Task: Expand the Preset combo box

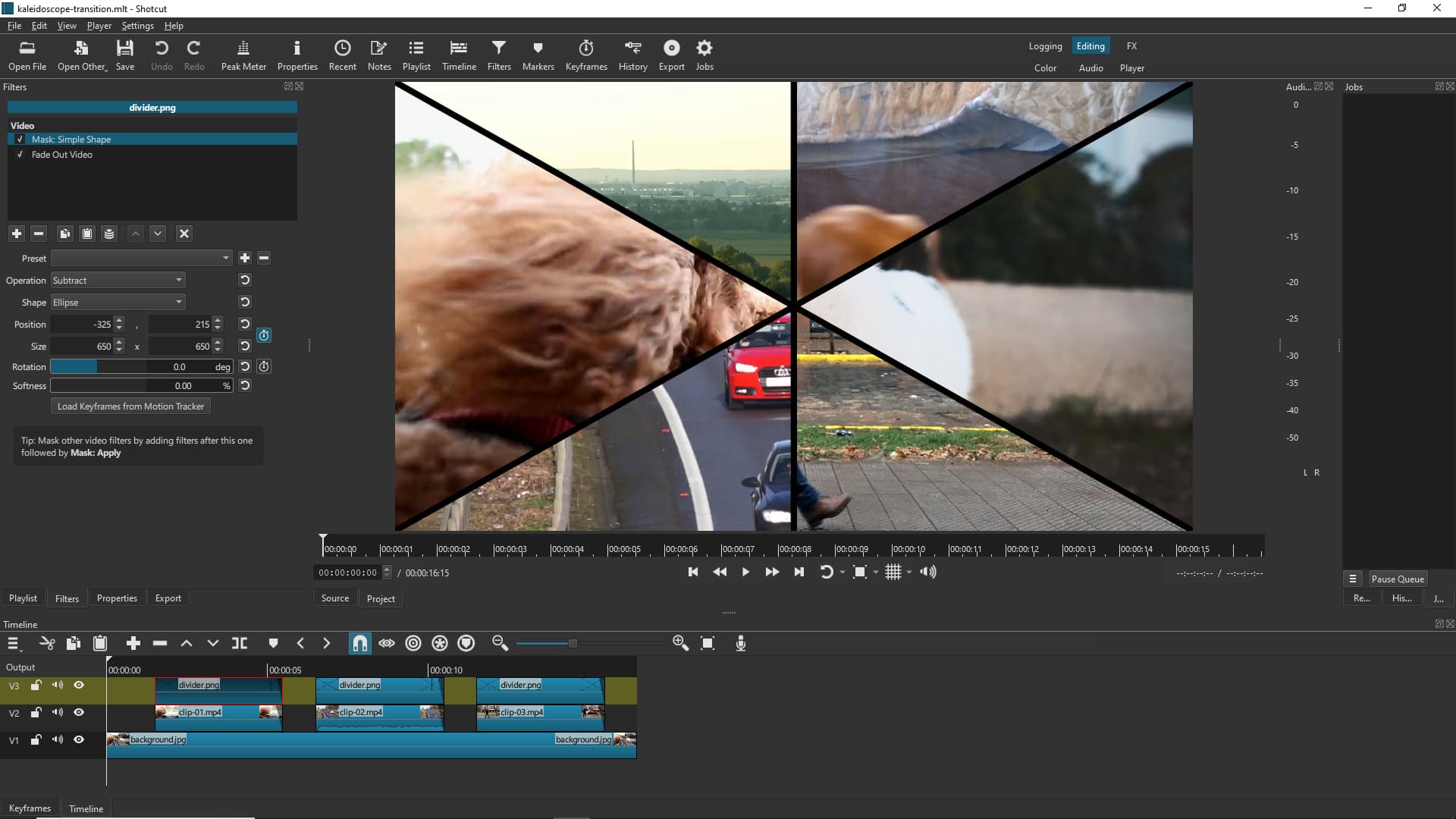Action: pyautogui.click(x=141, y=259)
